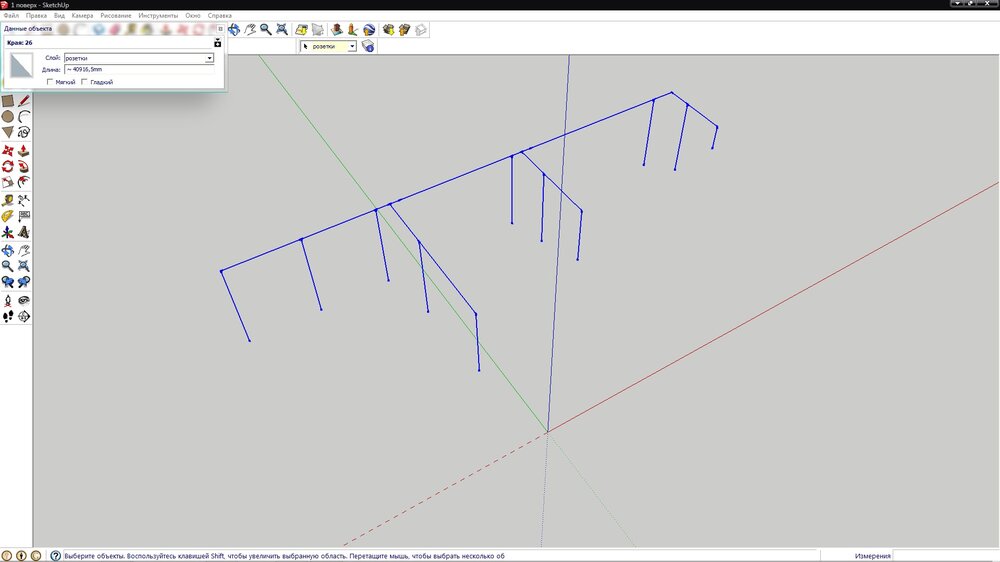Expand the Слой dropdown in entity info
The image size is (1000, 562).
point(209,58)
